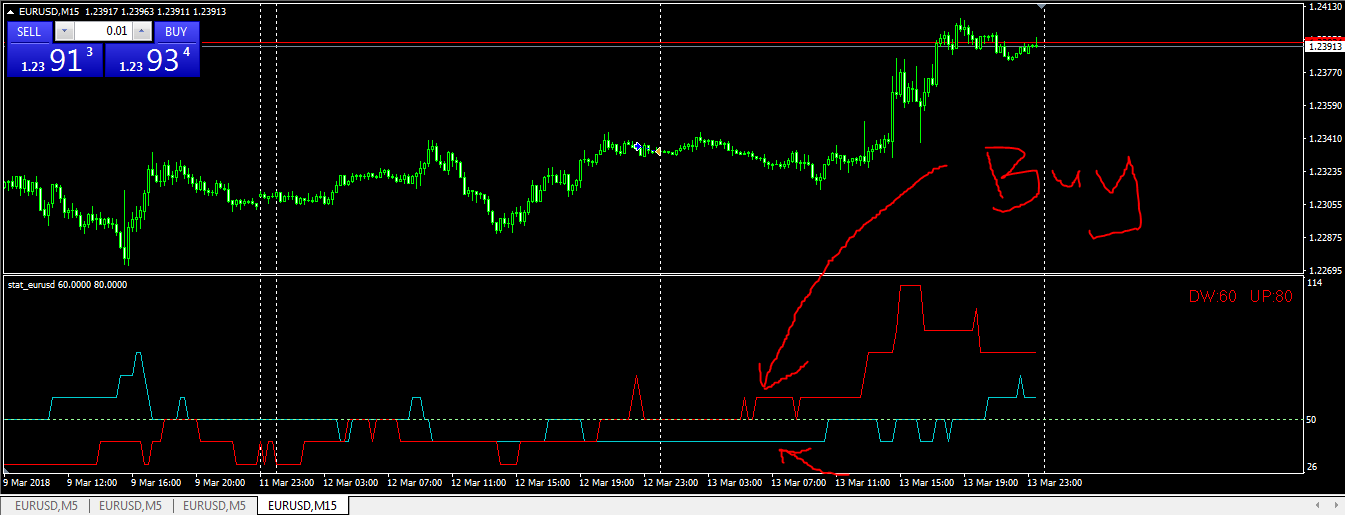This screenshot has height=515, width=1345.
Task: Click the left tab-scroll arrow
Action: coord(1317,506)
